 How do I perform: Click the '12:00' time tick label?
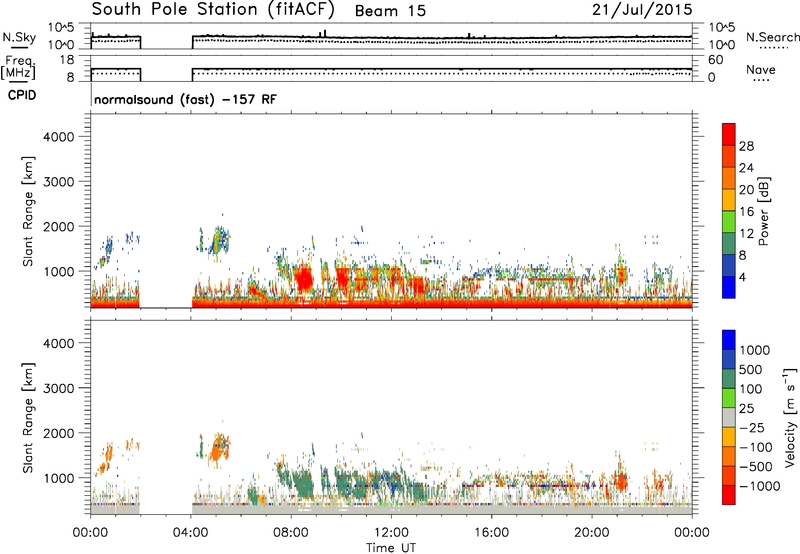pyautogui.click(x=391, y=533)
